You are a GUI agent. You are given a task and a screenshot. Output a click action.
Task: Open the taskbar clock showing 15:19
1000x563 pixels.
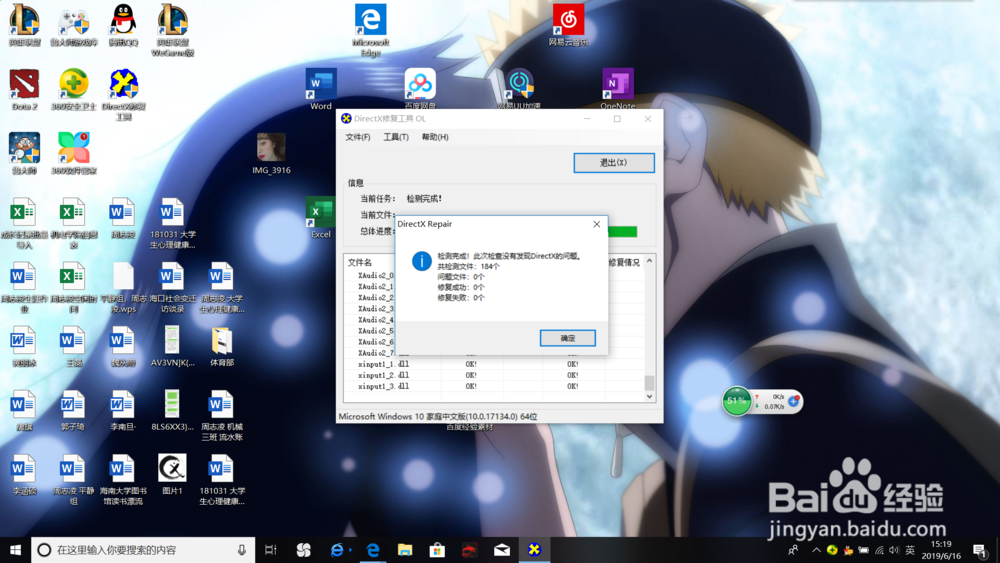tap(941, 550)
